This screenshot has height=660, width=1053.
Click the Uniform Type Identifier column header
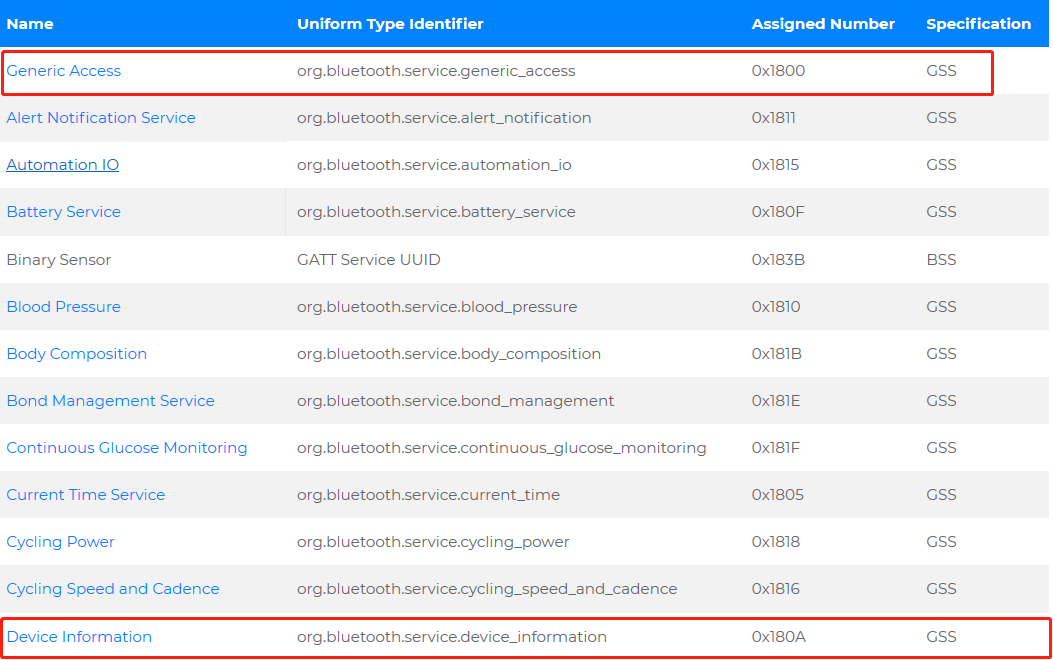pyautogui.click(x=390, y=24)
